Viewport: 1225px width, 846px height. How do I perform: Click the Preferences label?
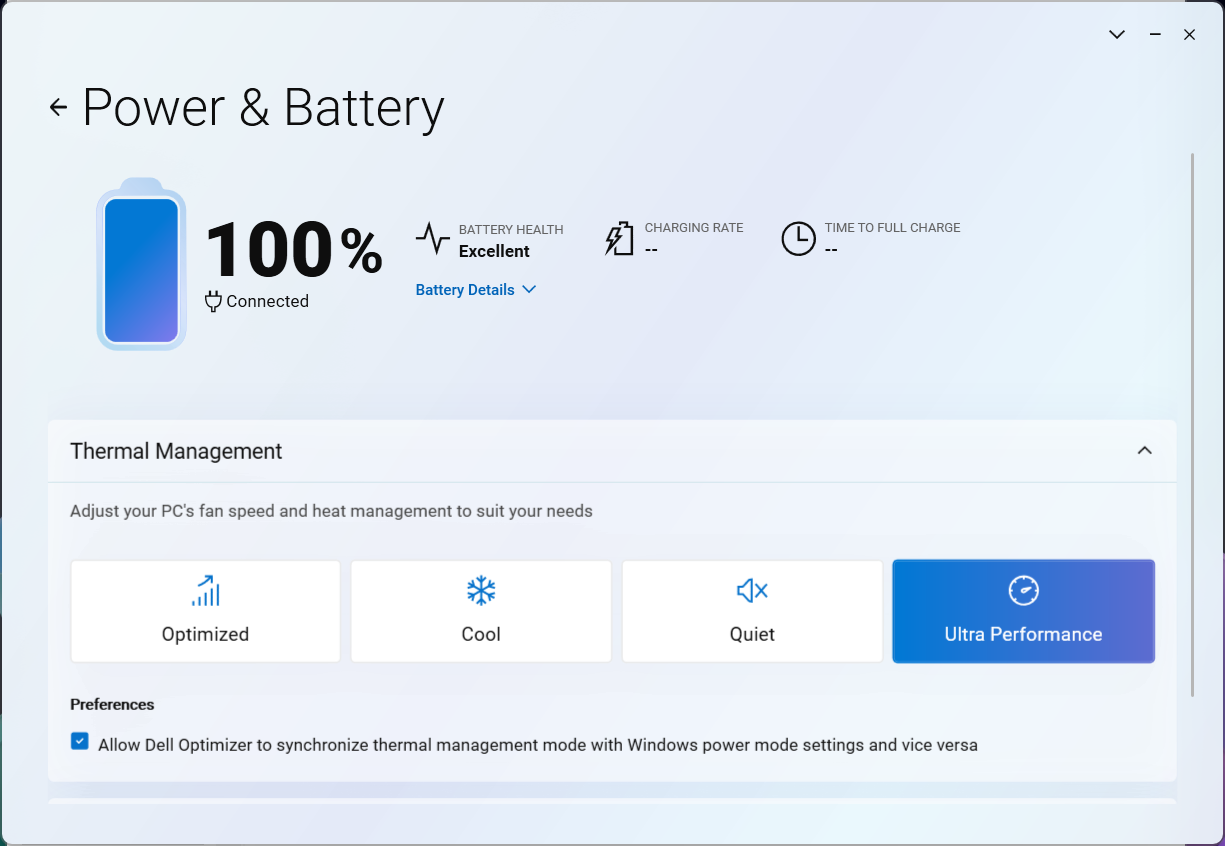coord(112,704)
